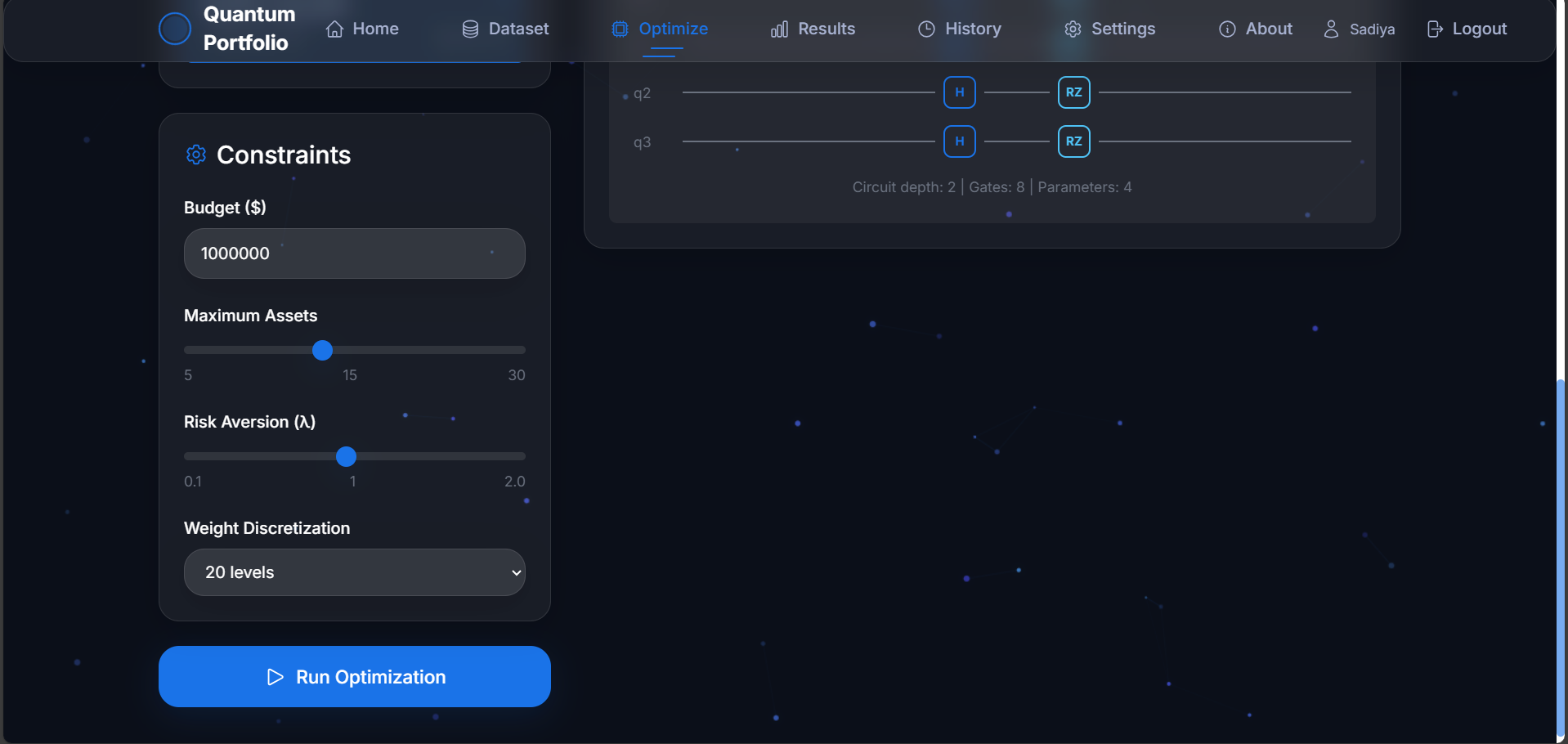
Task: Select the RZ gate on qubit q2
Action: click(x=1074, y=92)
